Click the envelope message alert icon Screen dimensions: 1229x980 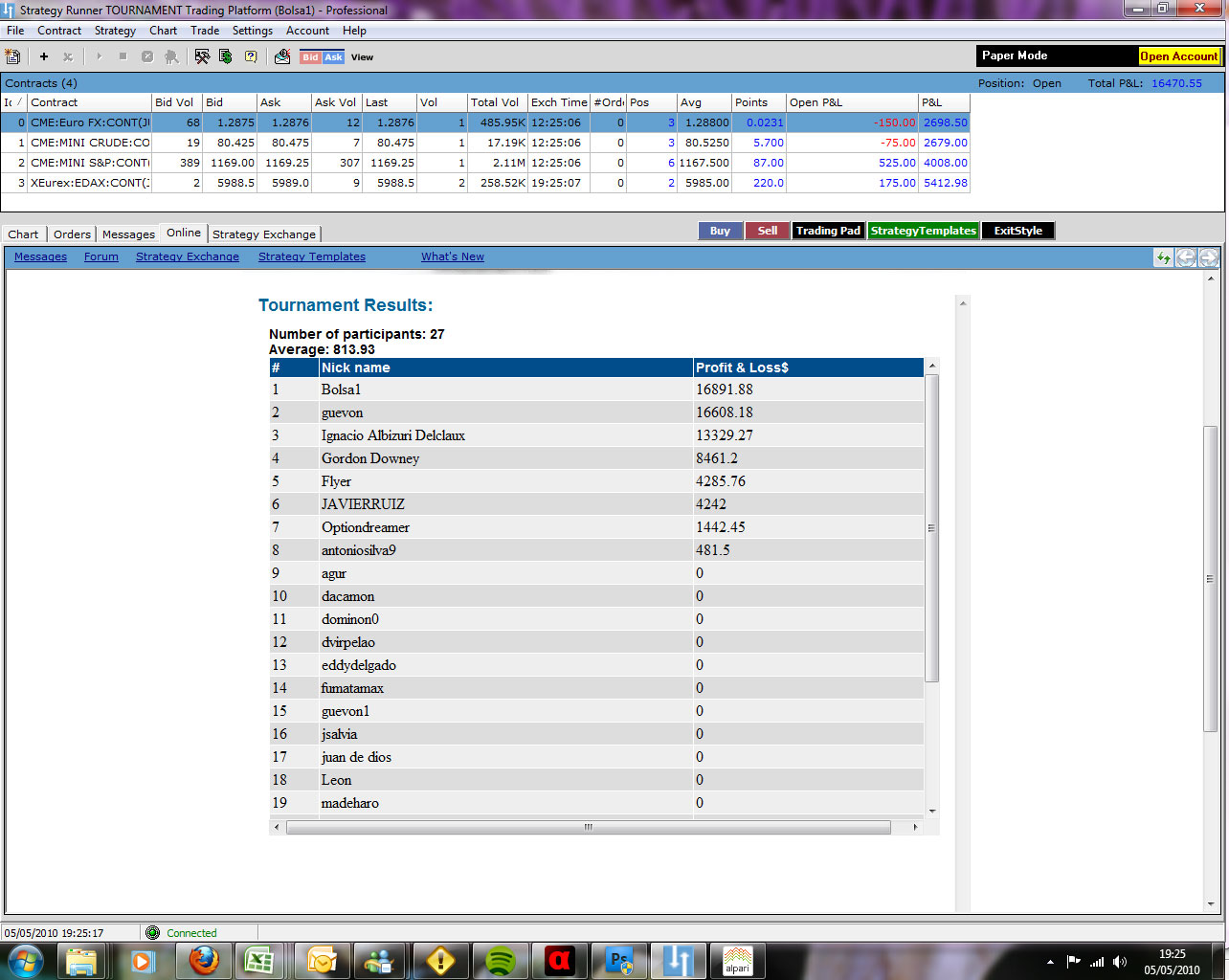[x=282, y=56]
